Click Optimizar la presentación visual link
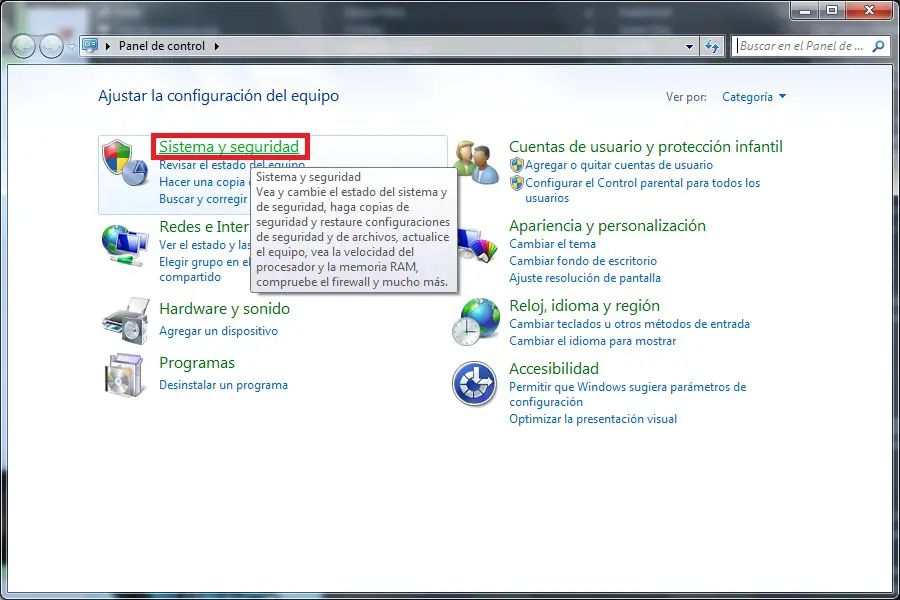900x600 pixels. pos(593,419)
